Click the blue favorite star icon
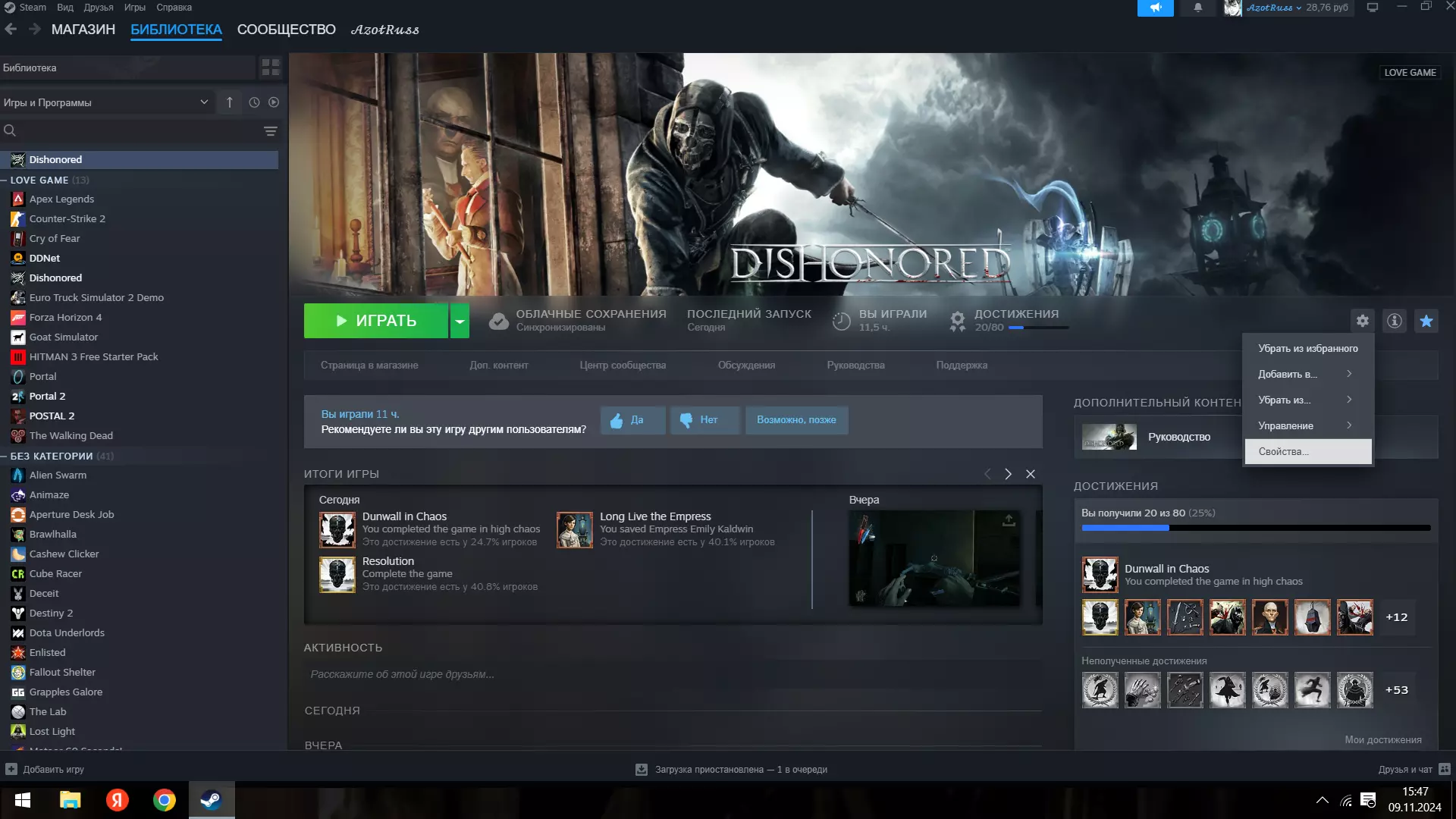The width and height of the screenshot is (1456, 819). coord(1426,321)
